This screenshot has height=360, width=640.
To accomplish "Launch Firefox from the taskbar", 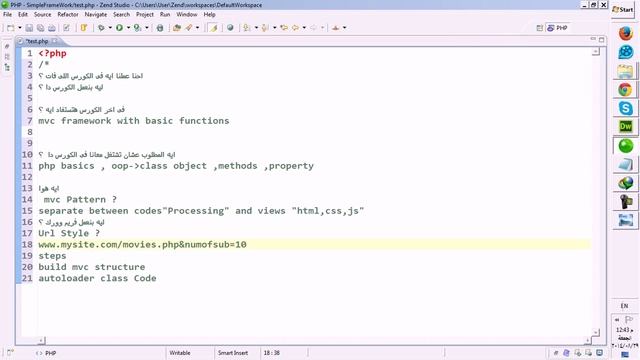I will [625, 33].
